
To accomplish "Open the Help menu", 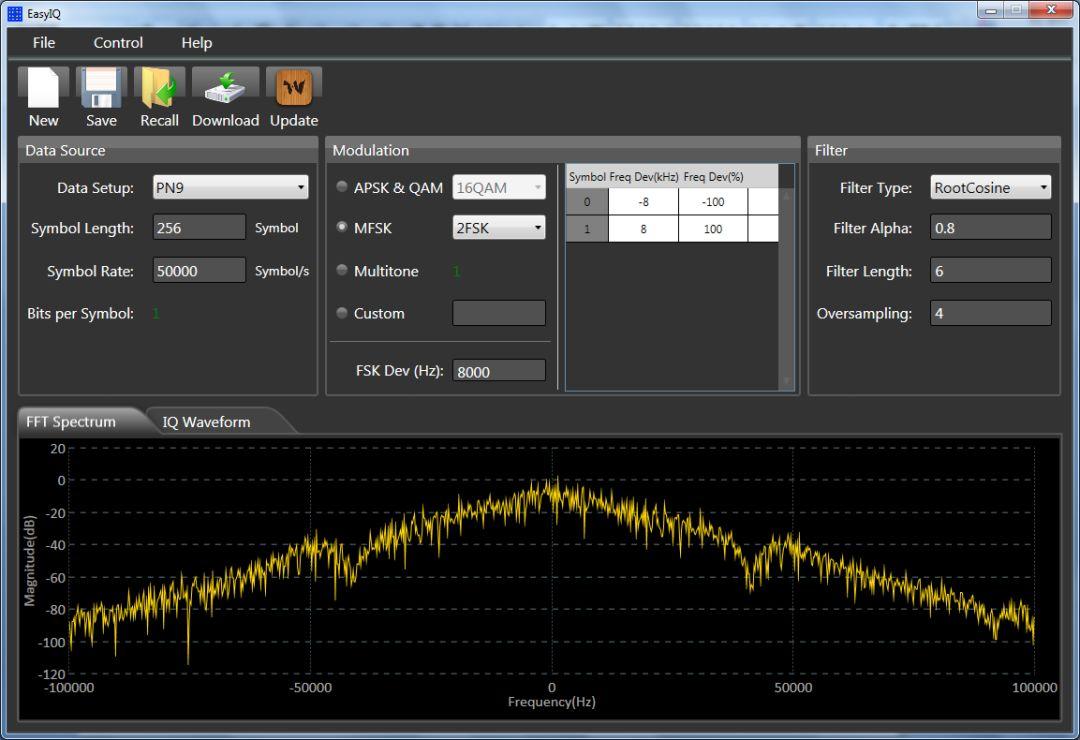I will point(196,43).
